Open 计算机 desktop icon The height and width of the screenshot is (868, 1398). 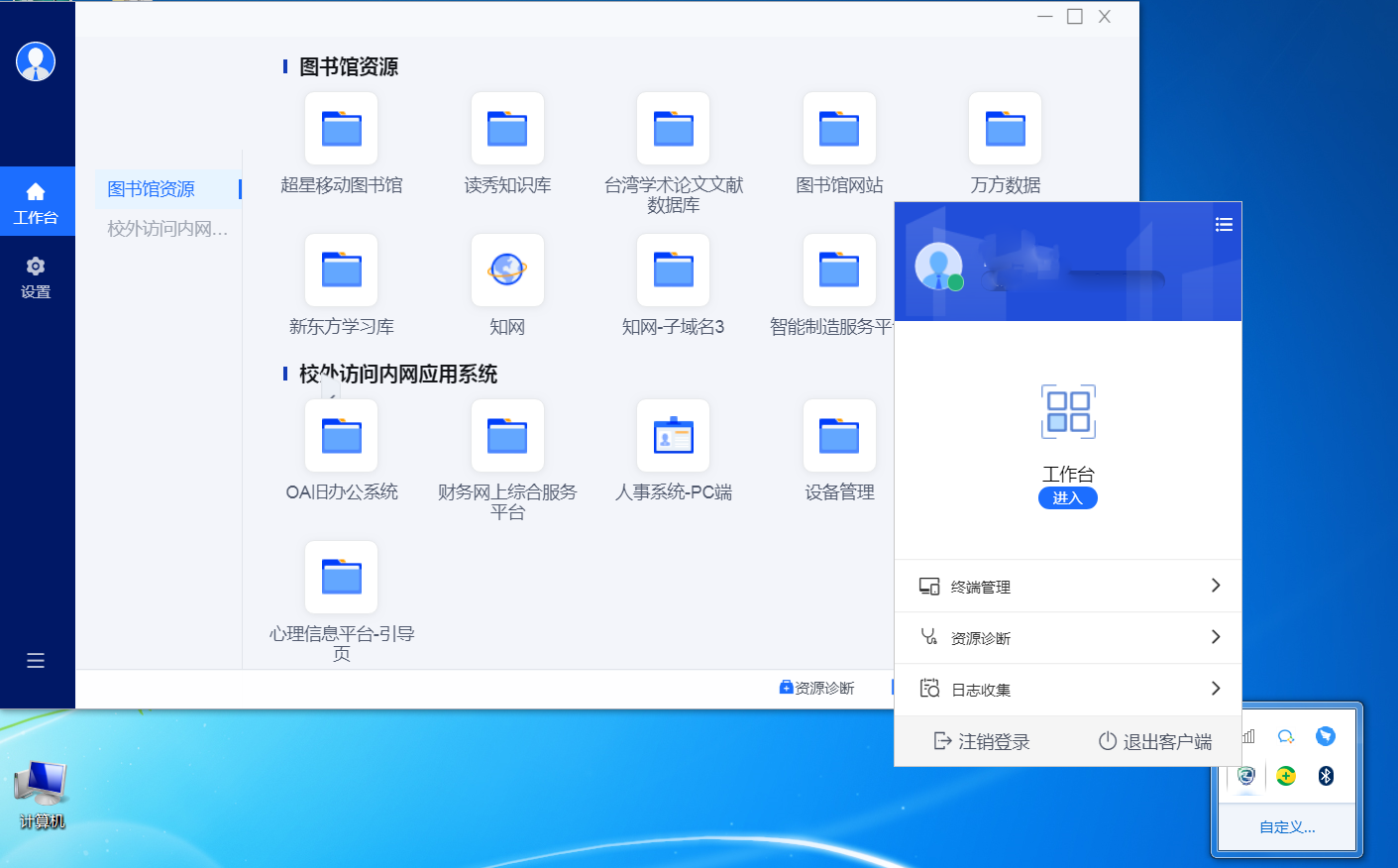(x=42, y=795)
